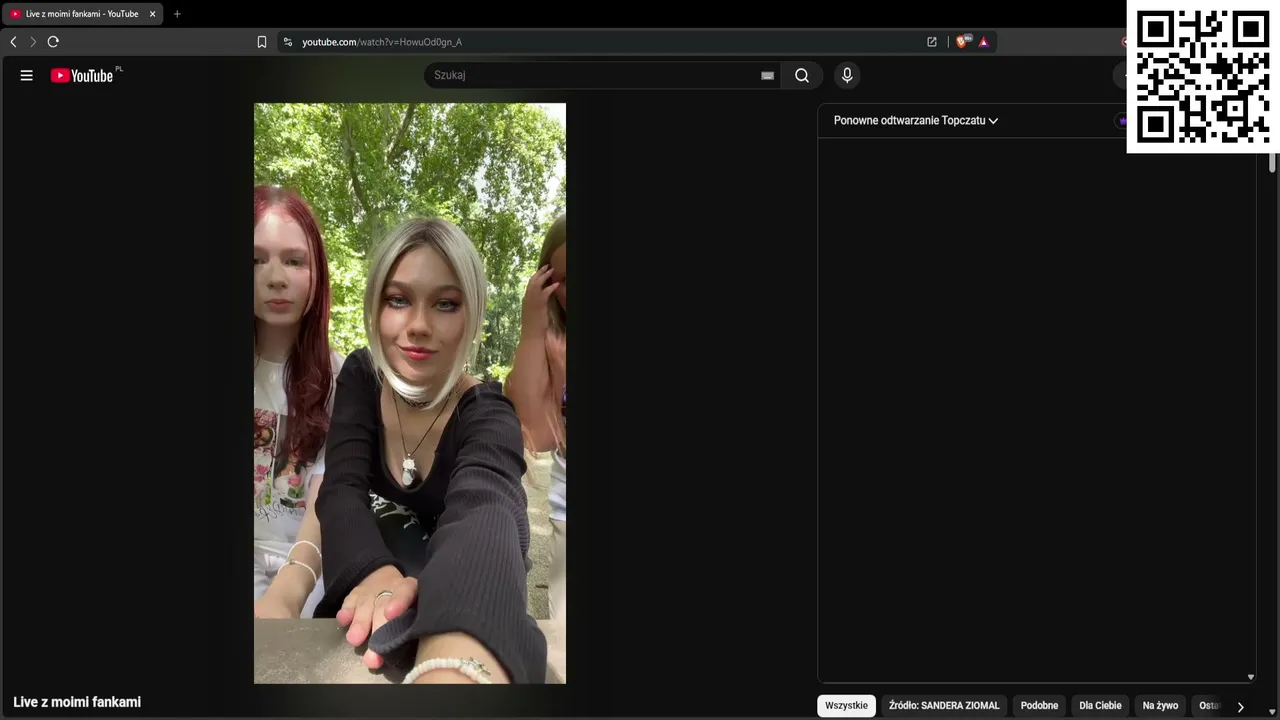Go back to the previous page

(x=13, y=42)
